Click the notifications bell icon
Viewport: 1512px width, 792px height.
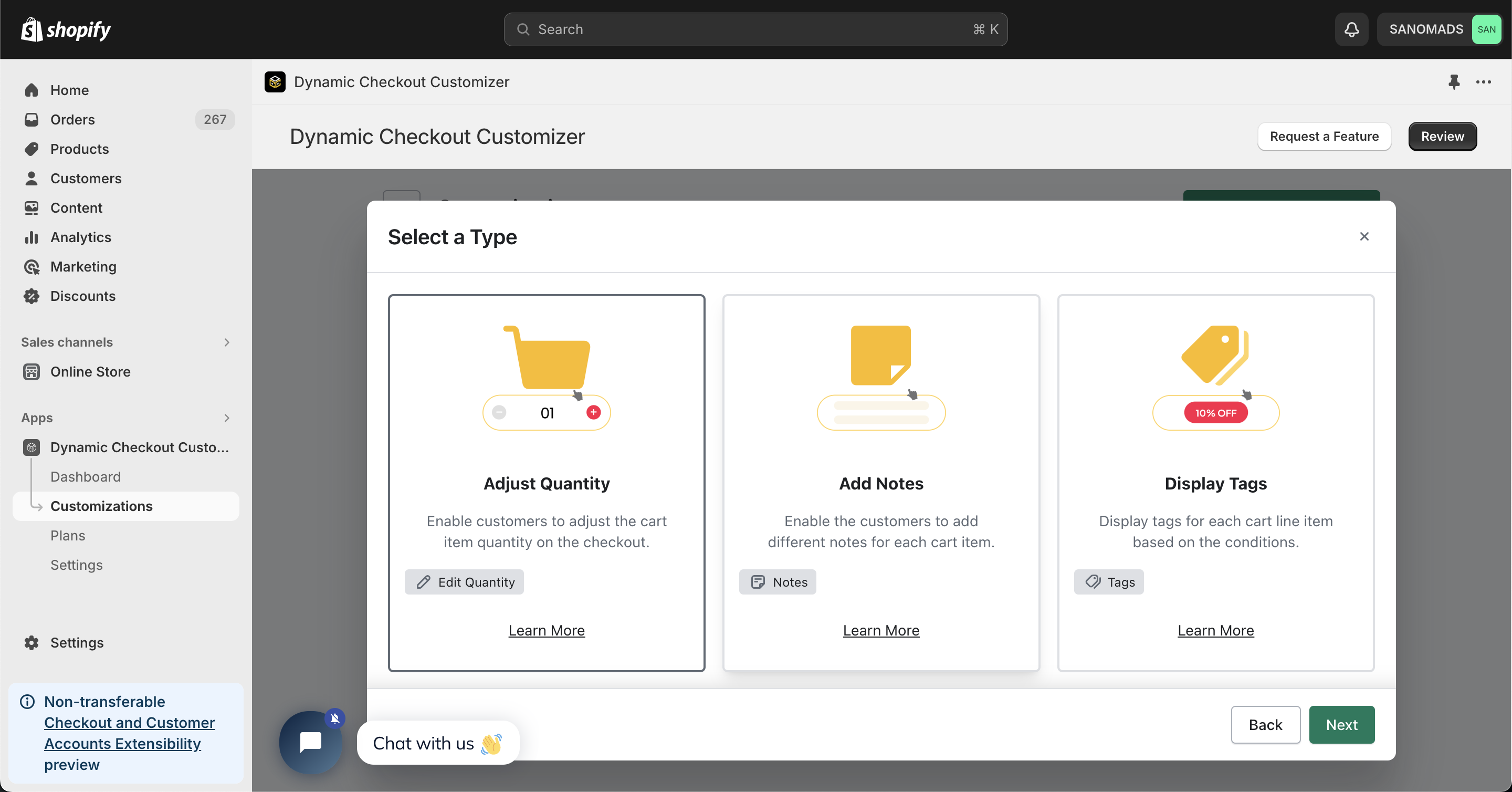coord(1351,29)
